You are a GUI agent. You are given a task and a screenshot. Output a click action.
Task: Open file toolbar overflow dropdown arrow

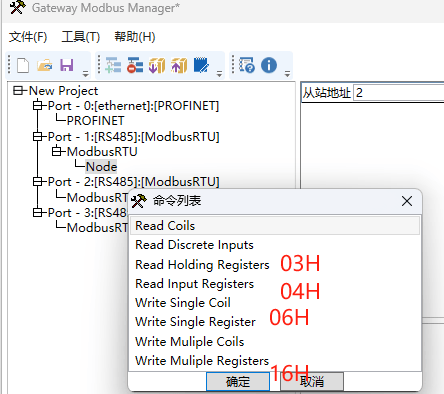click(86, 74)
